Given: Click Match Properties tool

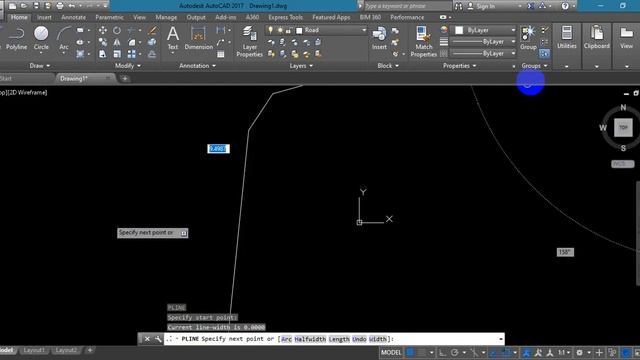Looking at the screenshot, I should (x=423, y=41).
